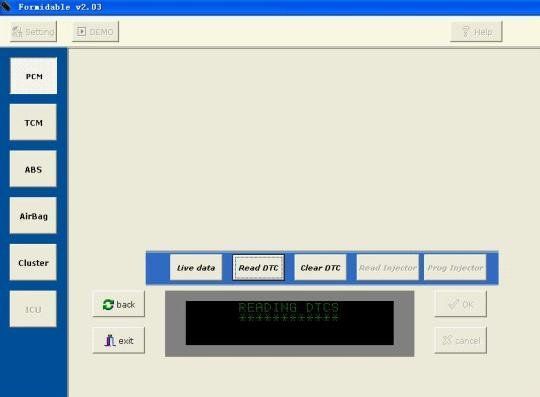Image resolution: width=540 pixels, height=397 pixels.
Task: Click the tools icon on Setting
Action: click(17, 32)
